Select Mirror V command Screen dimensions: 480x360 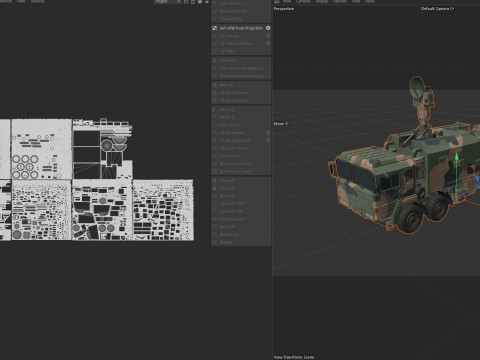click(241, 117)
